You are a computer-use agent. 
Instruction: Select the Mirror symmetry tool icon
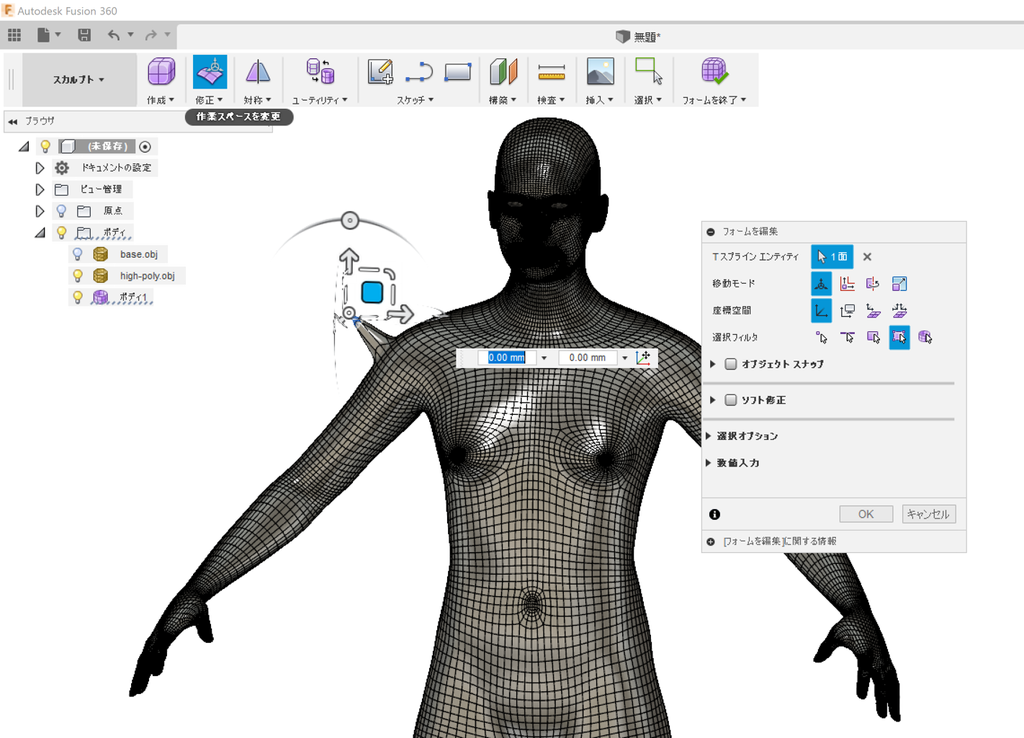[x=258, y=72]
